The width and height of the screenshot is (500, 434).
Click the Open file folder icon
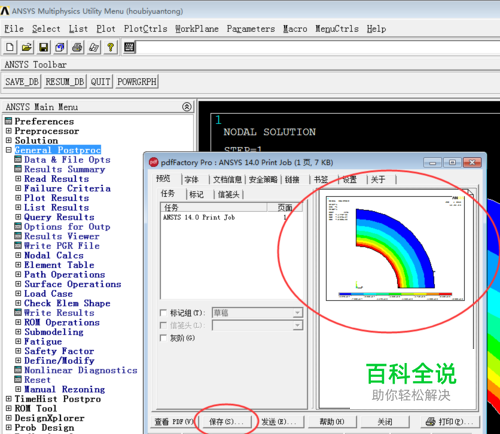27,47
